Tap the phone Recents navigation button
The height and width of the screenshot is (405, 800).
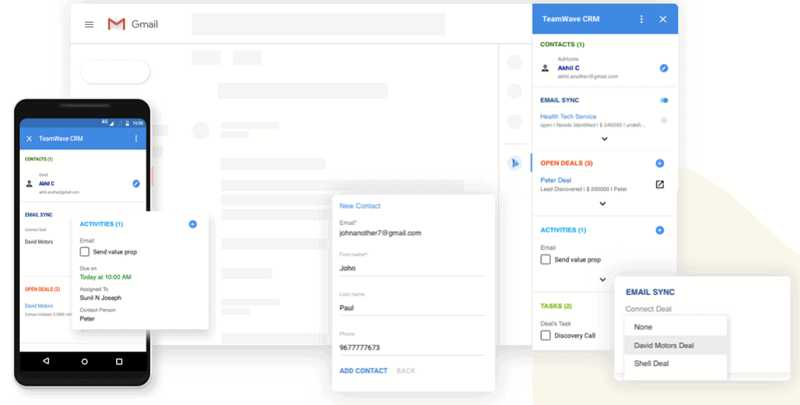pos(119,362)
